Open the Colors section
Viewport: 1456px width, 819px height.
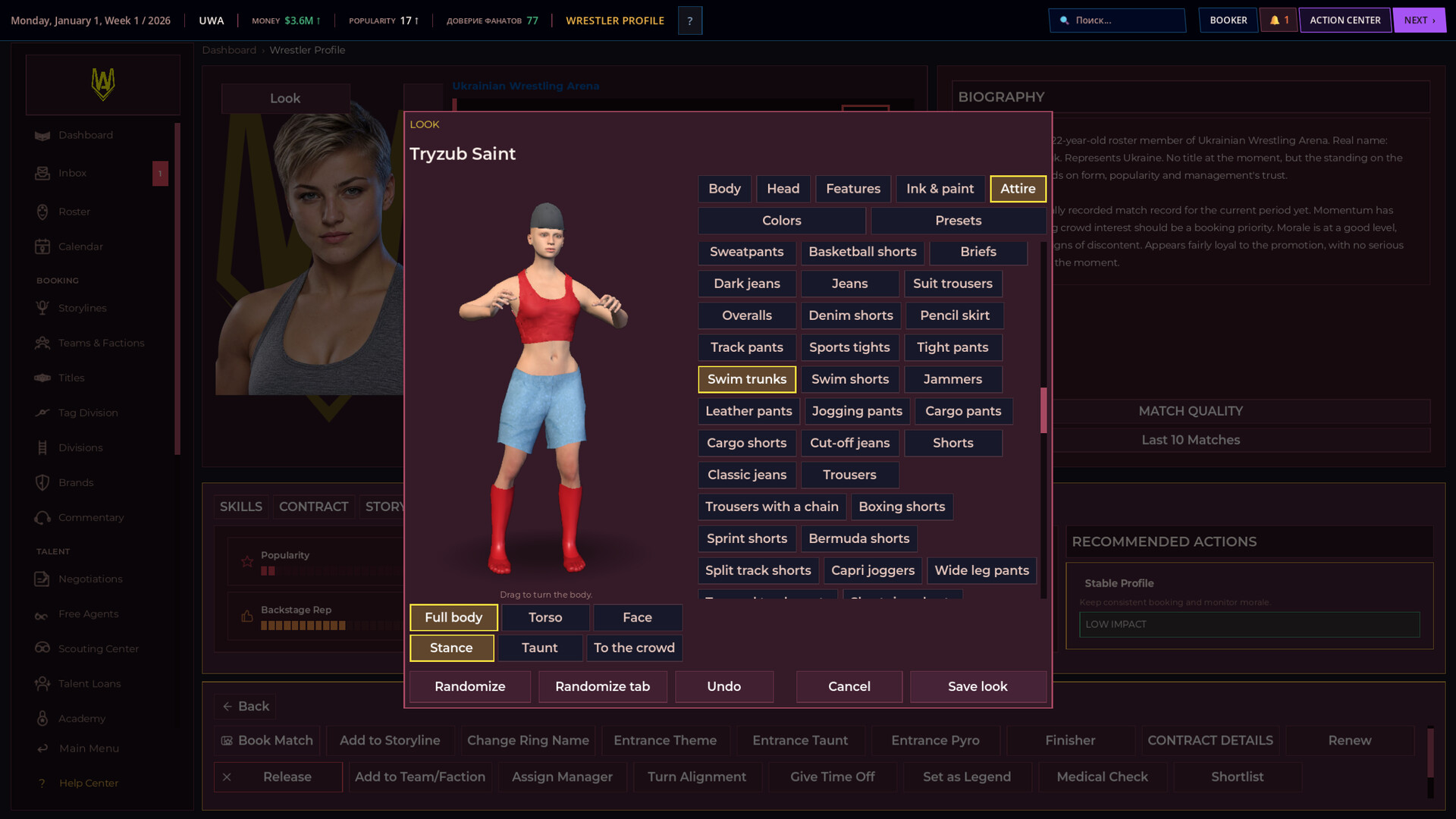[781, 221]
